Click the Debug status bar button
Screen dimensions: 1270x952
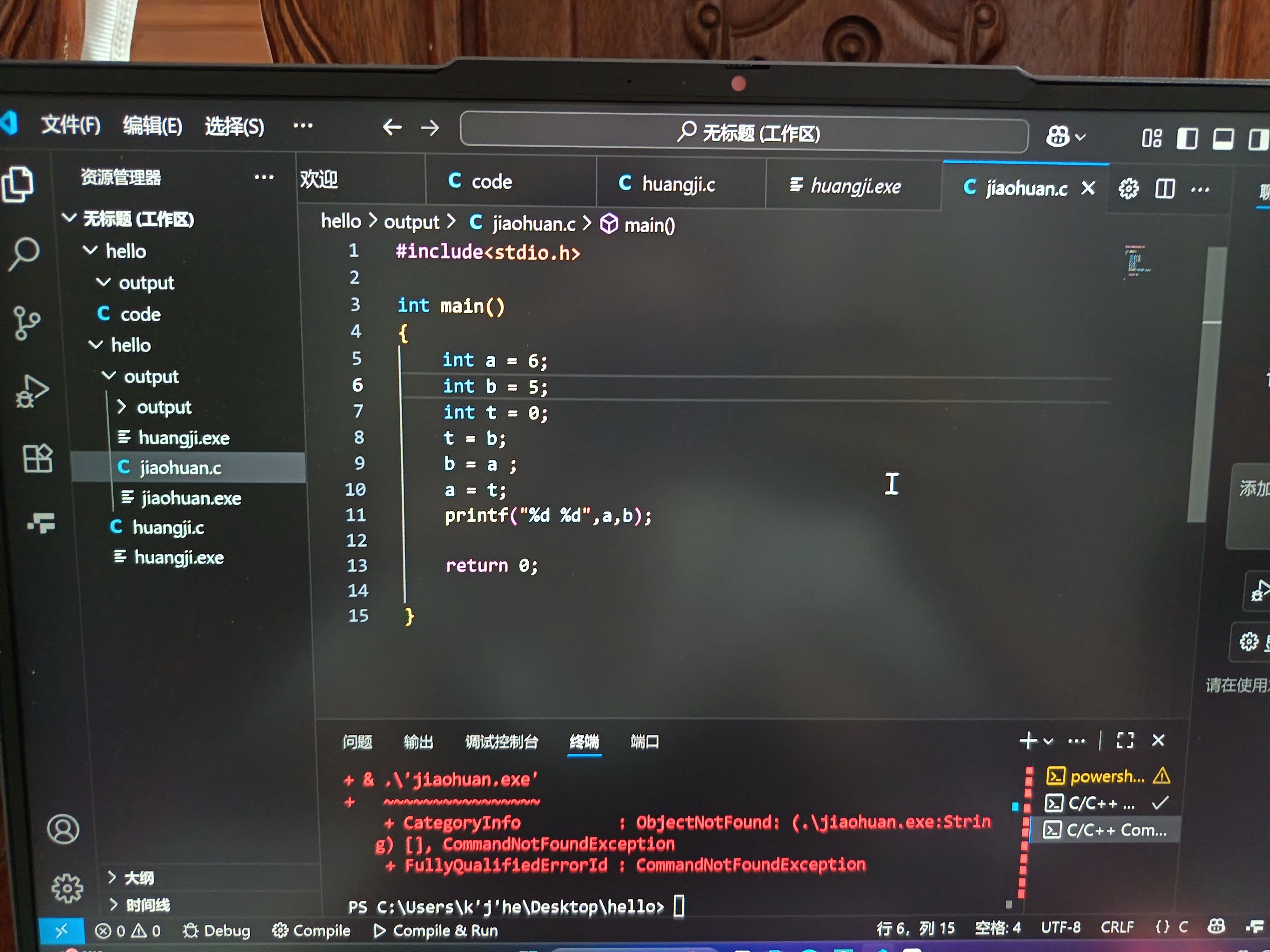click(217, 931)
